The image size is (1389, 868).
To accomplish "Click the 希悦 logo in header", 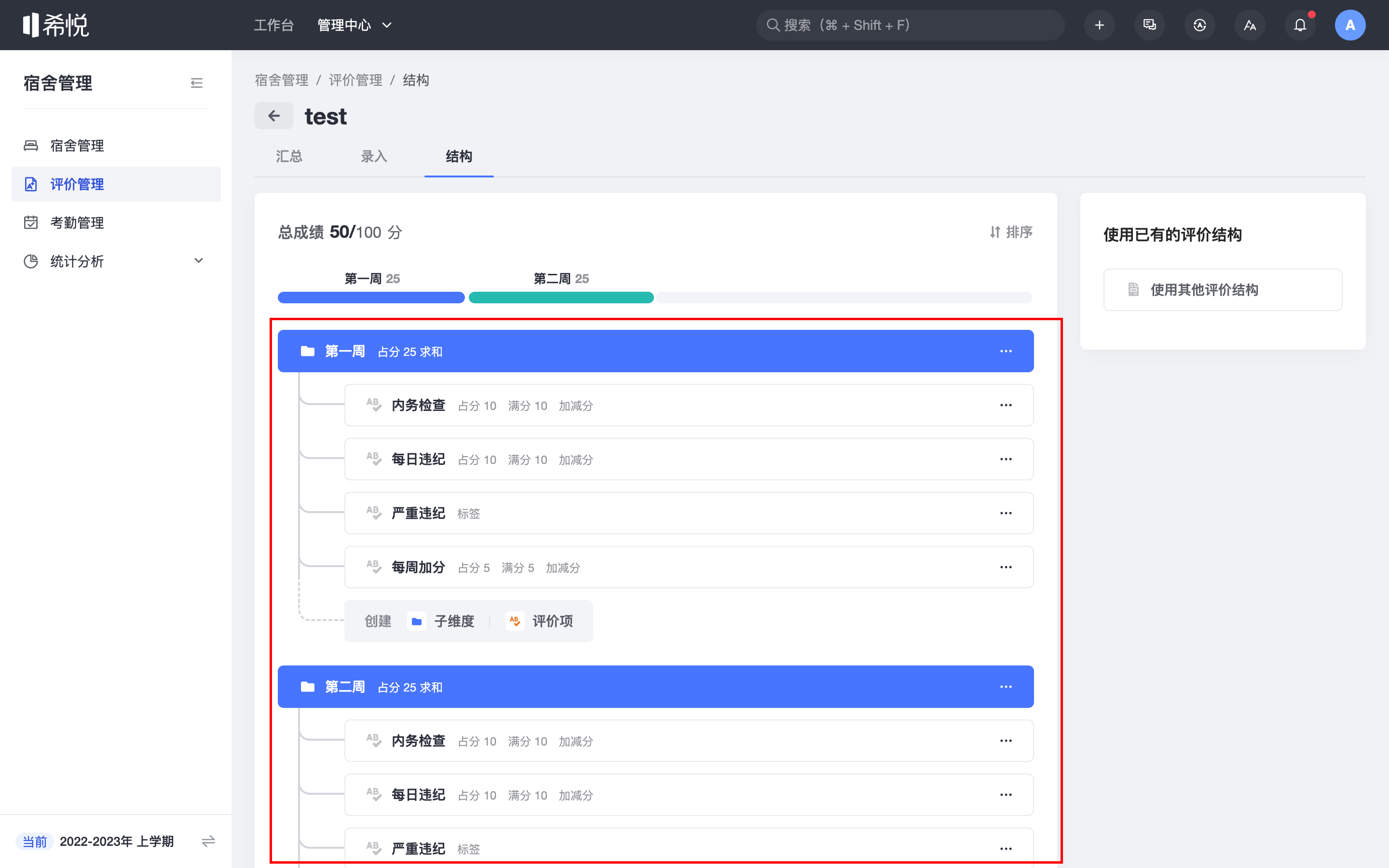I will pyautogui.click(x=55, y=25).
